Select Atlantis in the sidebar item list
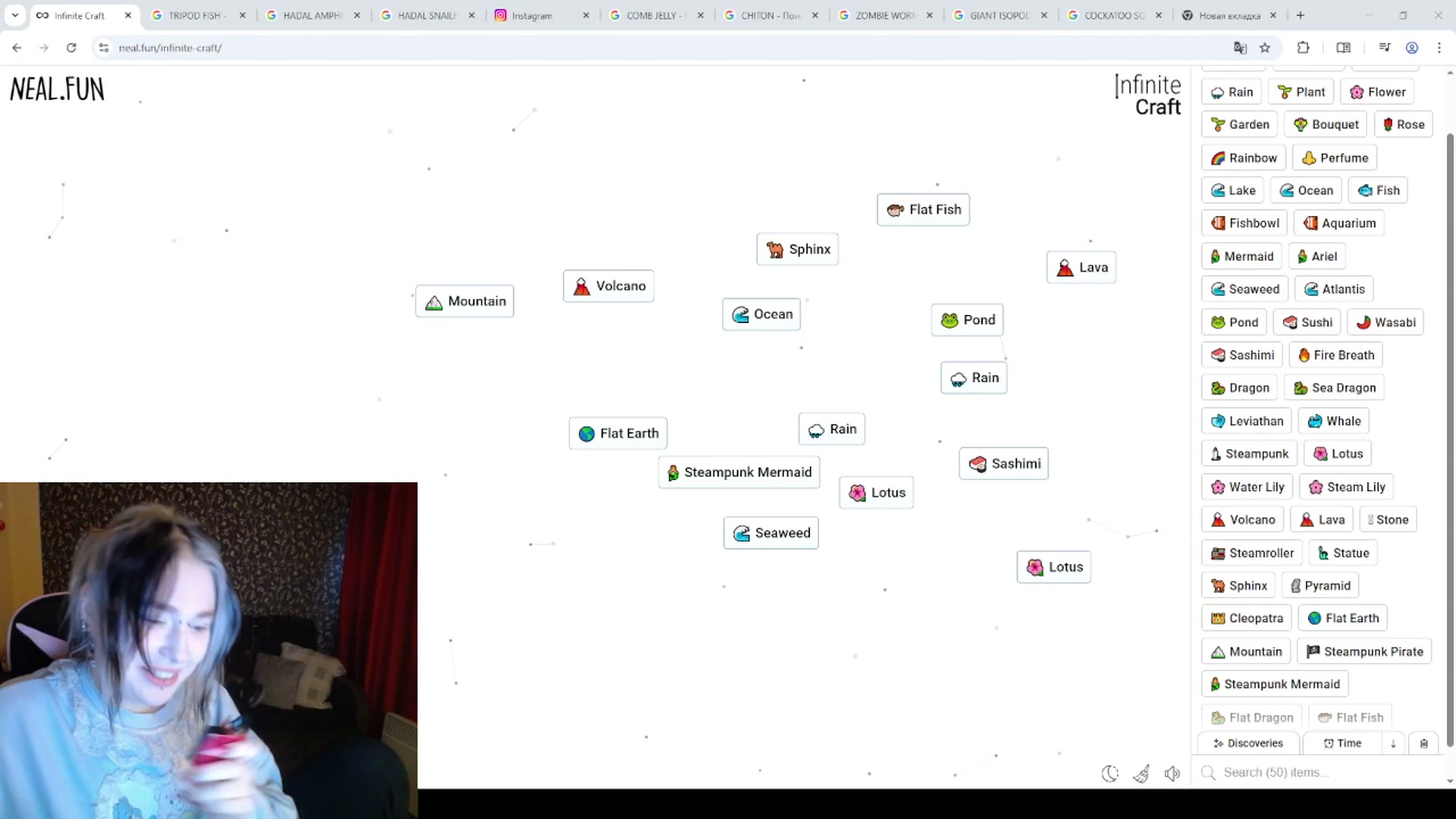 pos(1335,289)
